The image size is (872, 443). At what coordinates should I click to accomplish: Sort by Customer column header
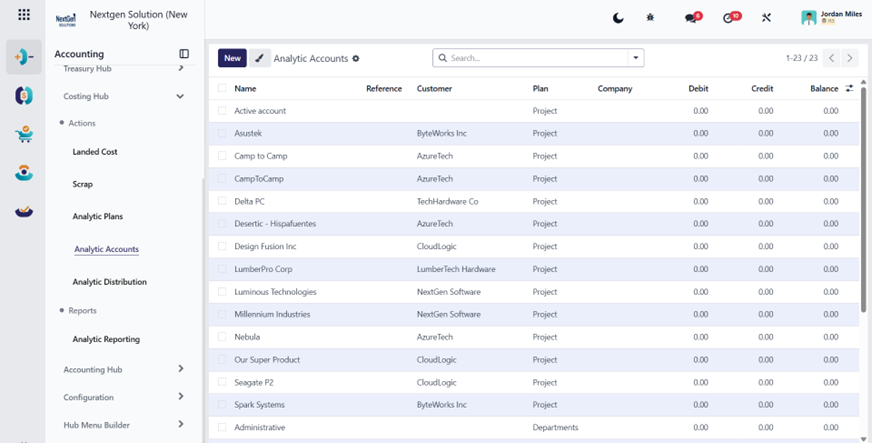coord(434,88)
